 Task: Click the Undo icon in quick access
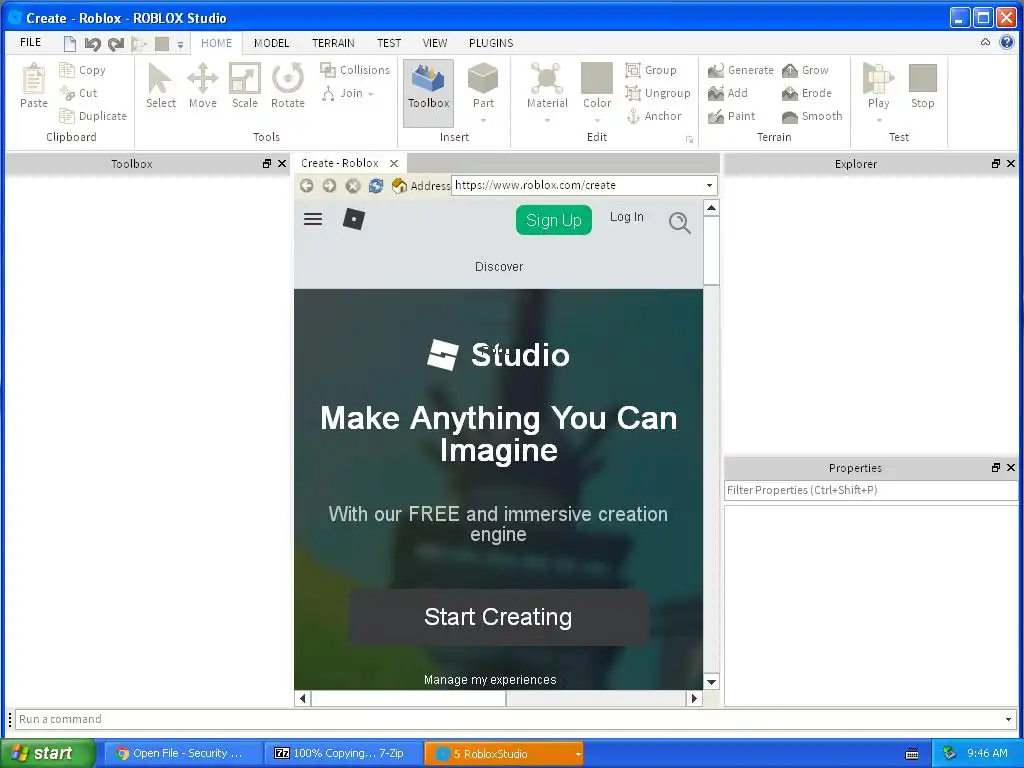[x=93, y=44]
